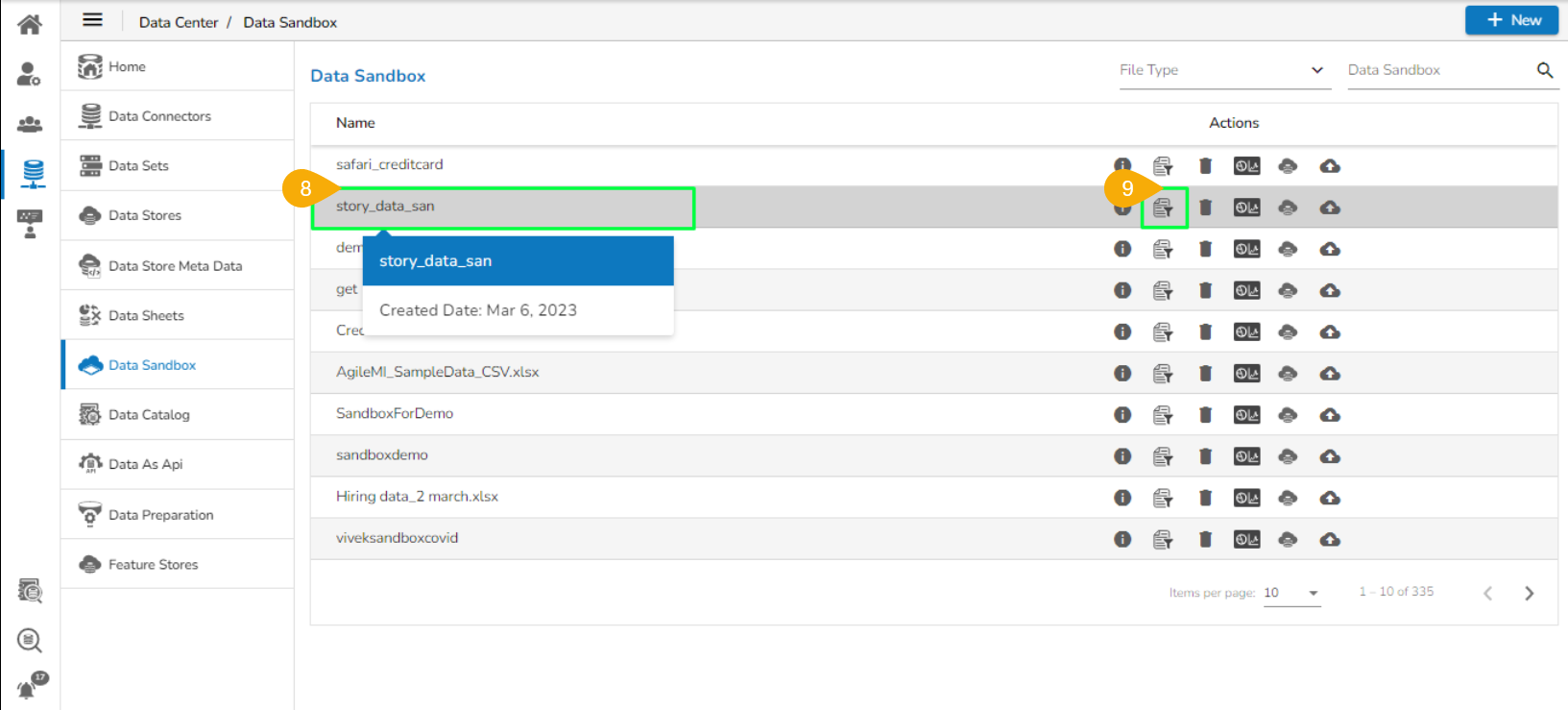Delete the SandboxForDemo entry via trash icon
Image resolution: width=1568 pixels, height=710 pixels.
(1205, 415)
